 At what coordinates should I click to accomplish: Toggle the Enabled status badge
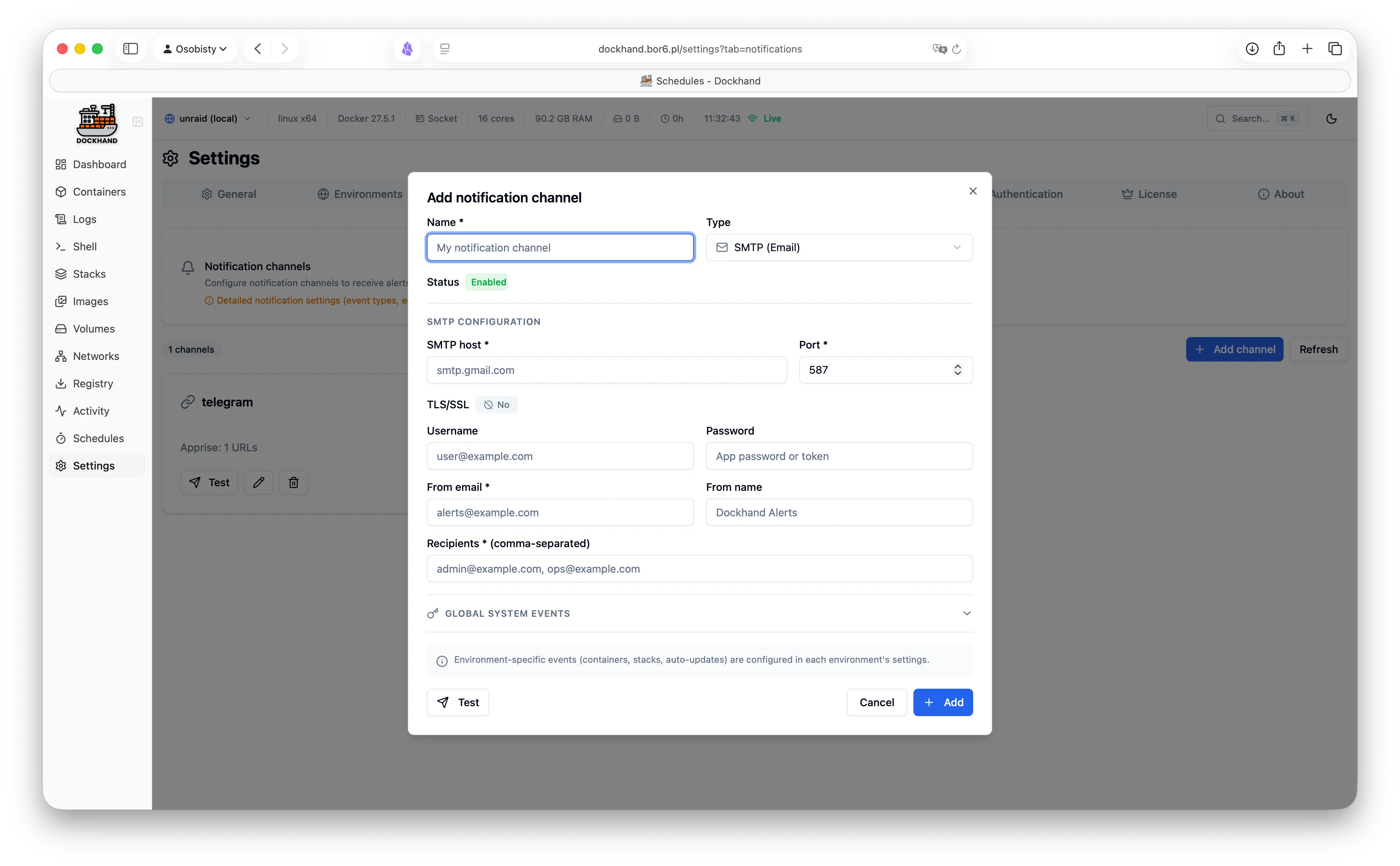[x=487, y=282]
